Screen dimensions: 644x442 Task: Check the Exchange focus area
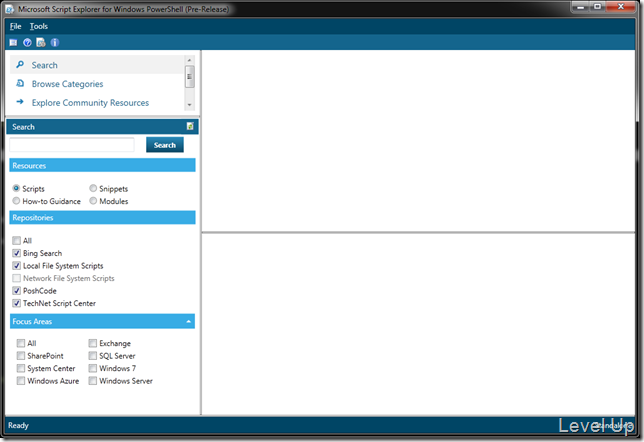(x=93, y=343)
